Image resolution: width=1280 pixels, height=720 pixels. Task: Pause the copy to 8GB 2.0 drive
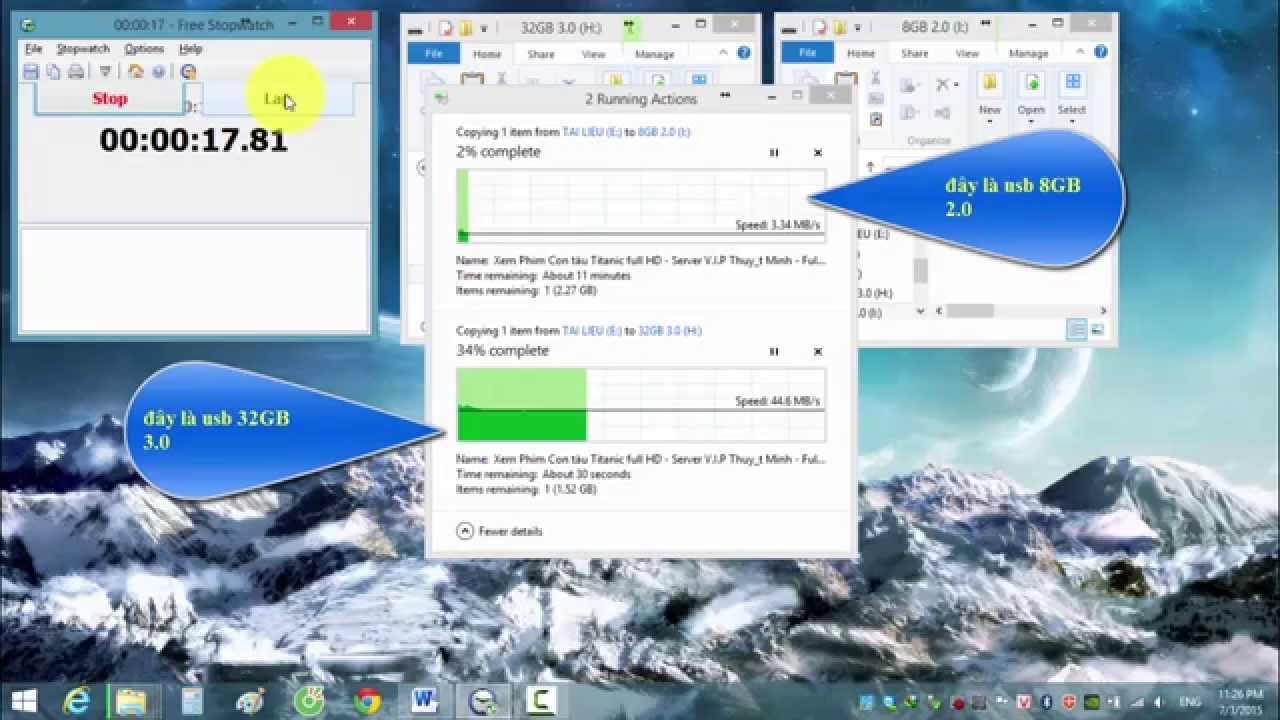click(x=773, y=153)
